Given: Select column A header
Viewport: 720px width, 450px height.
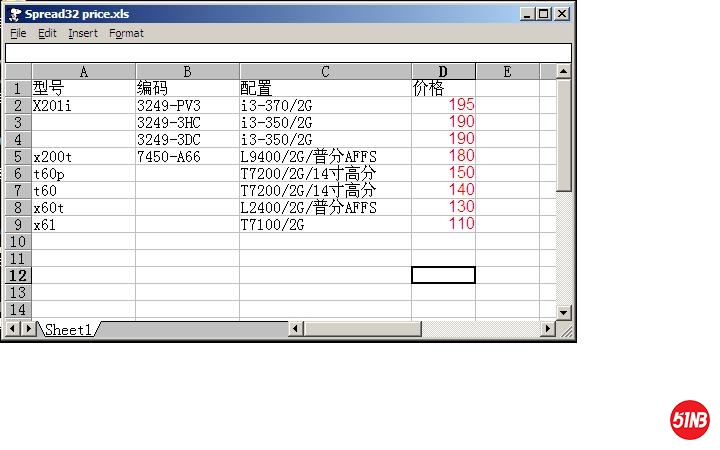Looking at the screenshot, I should [x=83, y=72].
